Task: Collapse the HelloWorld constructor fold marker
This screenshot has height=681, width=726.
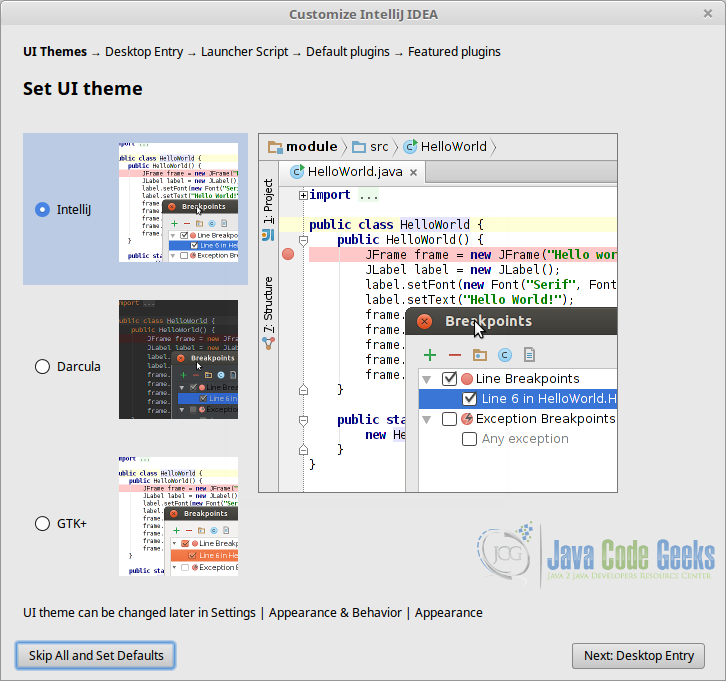Action: [303, 240]
